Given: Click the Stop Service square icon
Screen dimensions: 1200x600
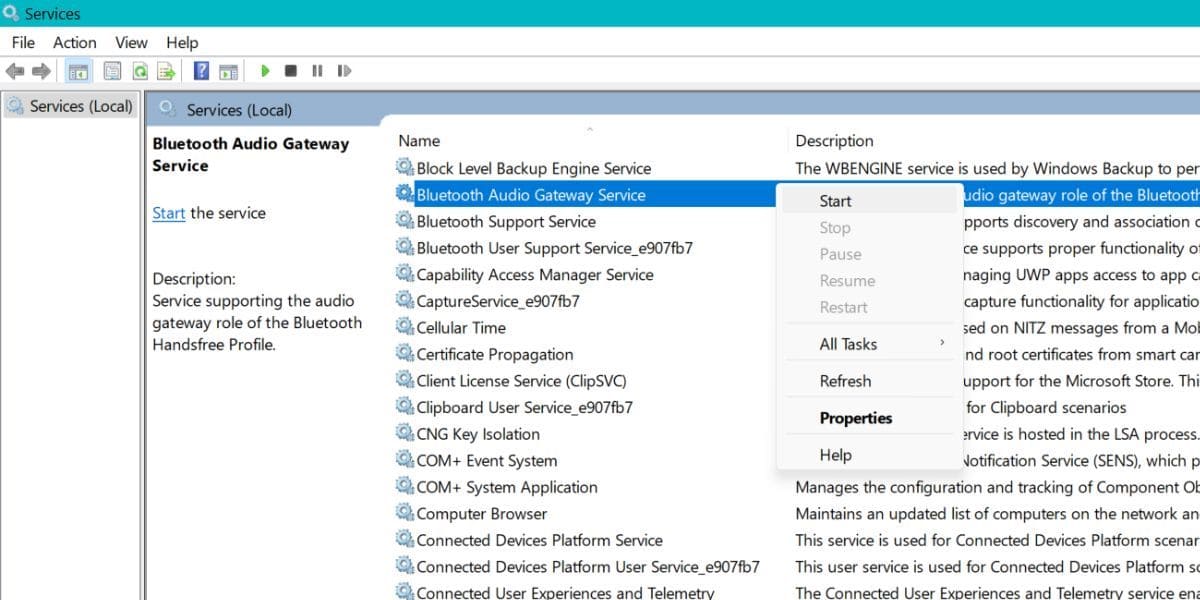Looking at the screenshot, I should tap(291, 71).
